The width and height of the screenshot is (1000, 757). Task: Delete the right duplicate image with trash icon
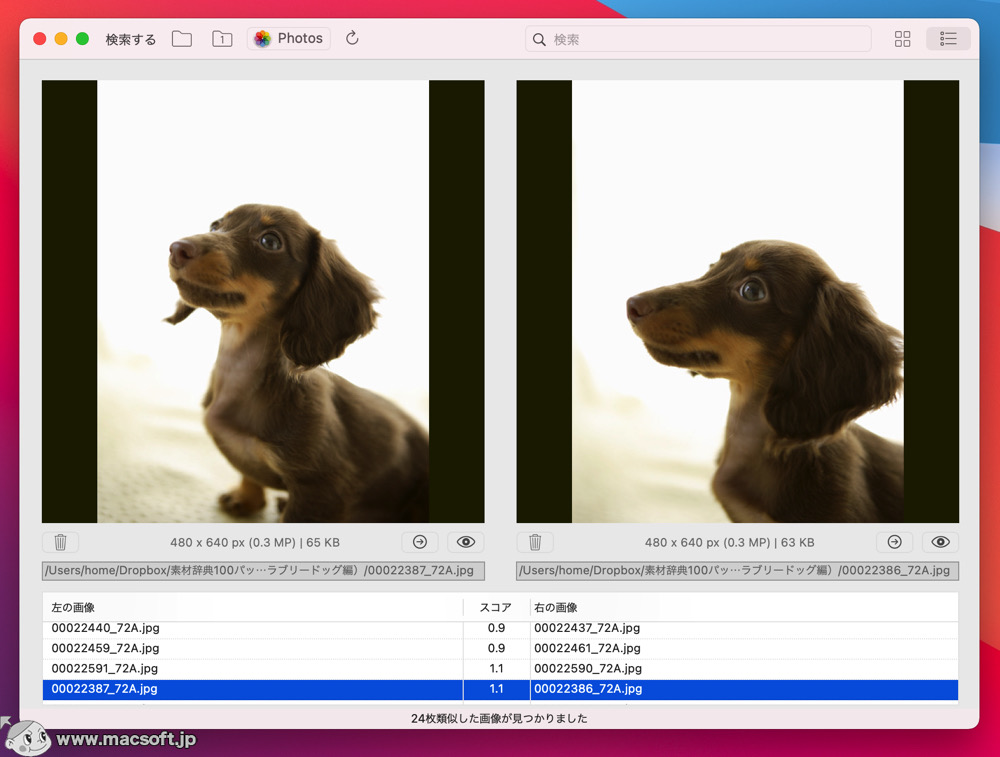[535, 541]
